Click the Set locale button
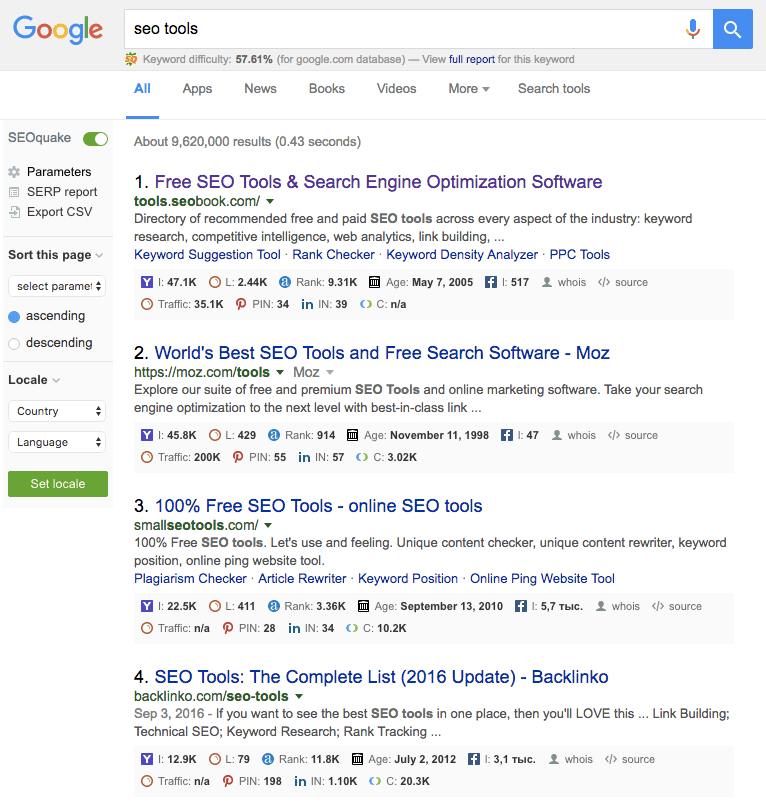 point(57,483)
